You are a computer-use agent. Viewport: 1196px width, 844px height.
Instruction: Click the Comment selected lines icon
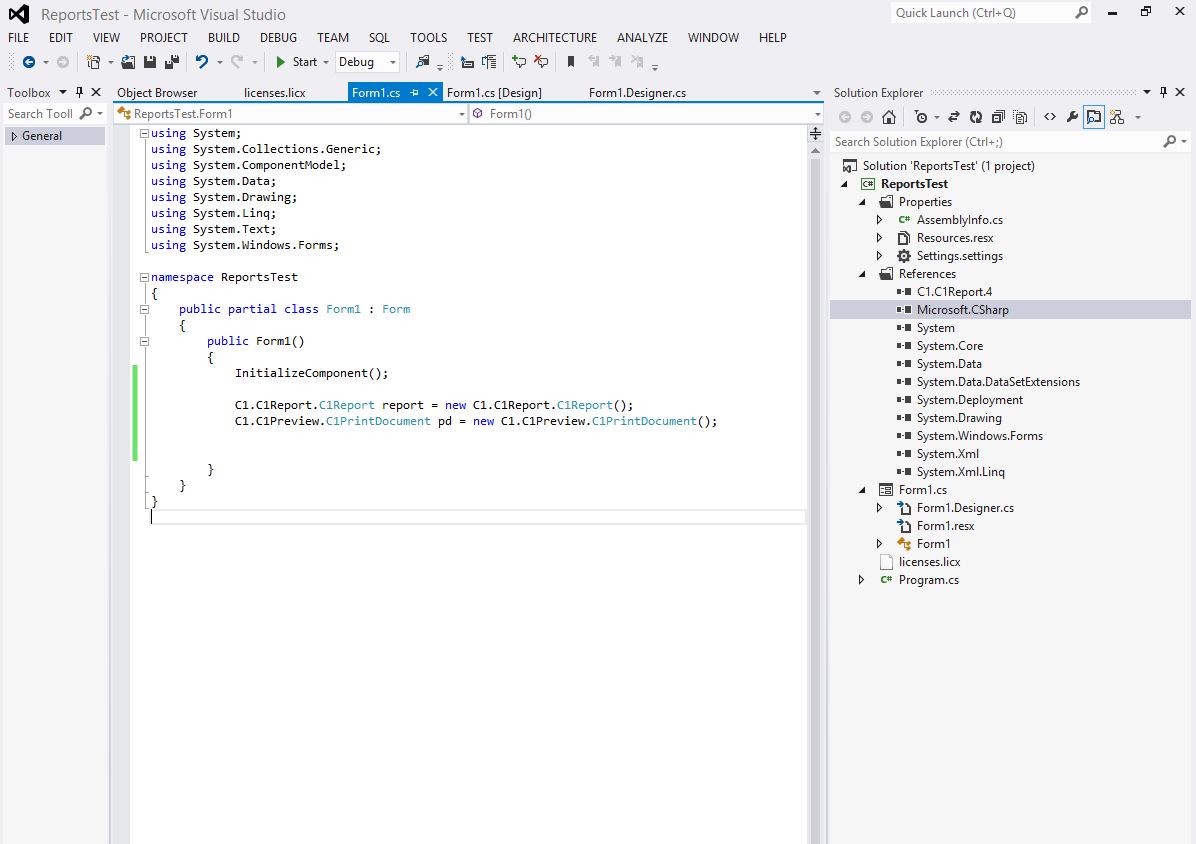[x=519, y=62]
